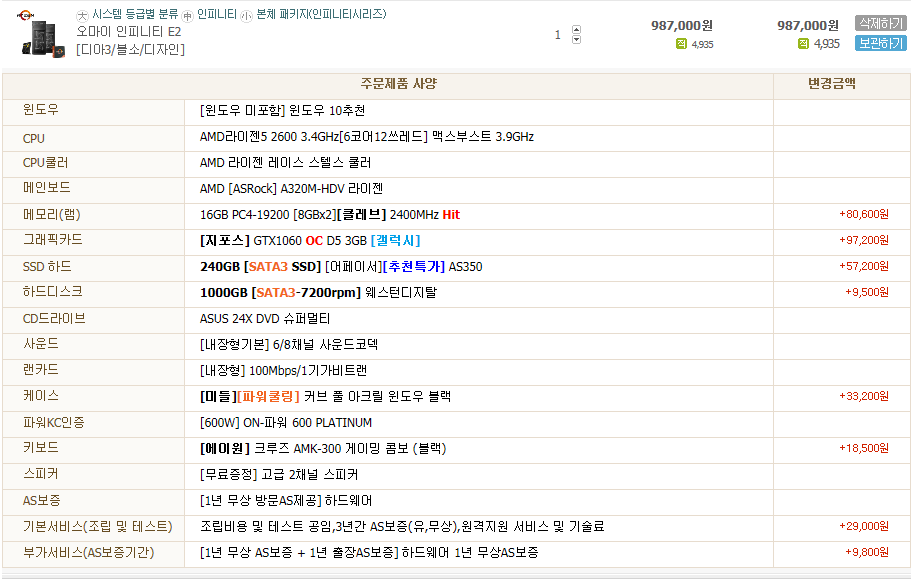Open 본체 패키지(인피니티시리즈) category link
The width and height of the screenshot is (913, 581).
point(321,14)
